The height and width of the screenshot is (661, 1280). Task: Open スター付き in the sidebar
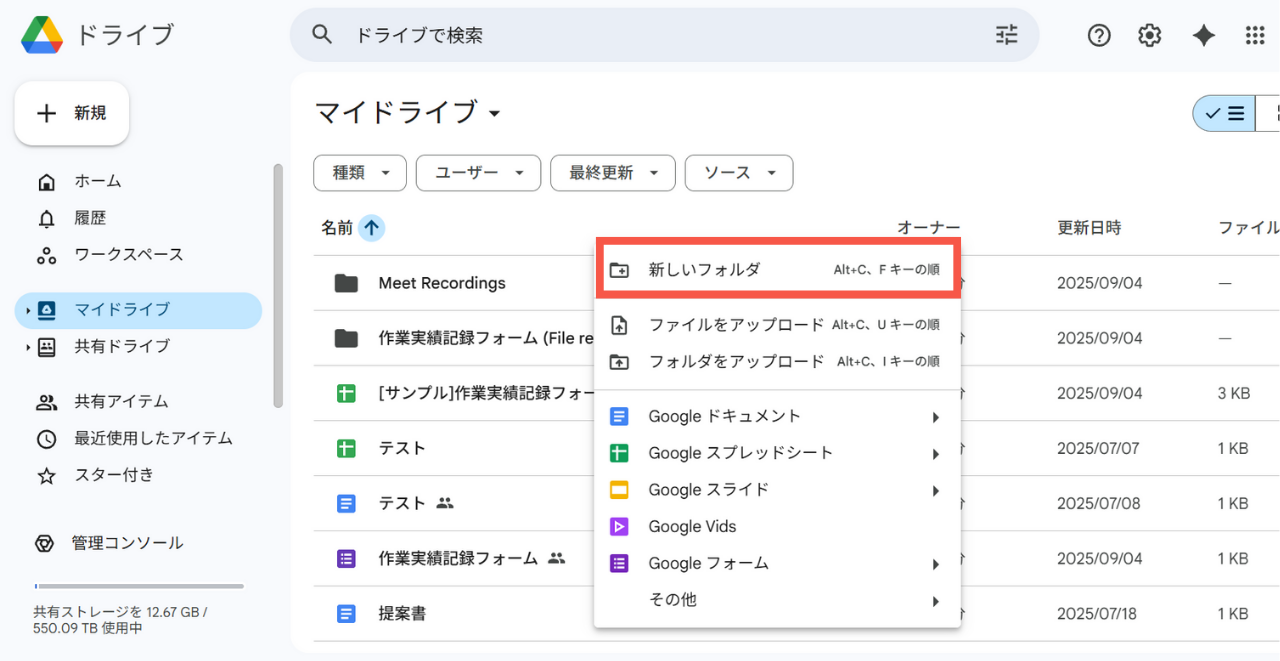coord(113,476)
